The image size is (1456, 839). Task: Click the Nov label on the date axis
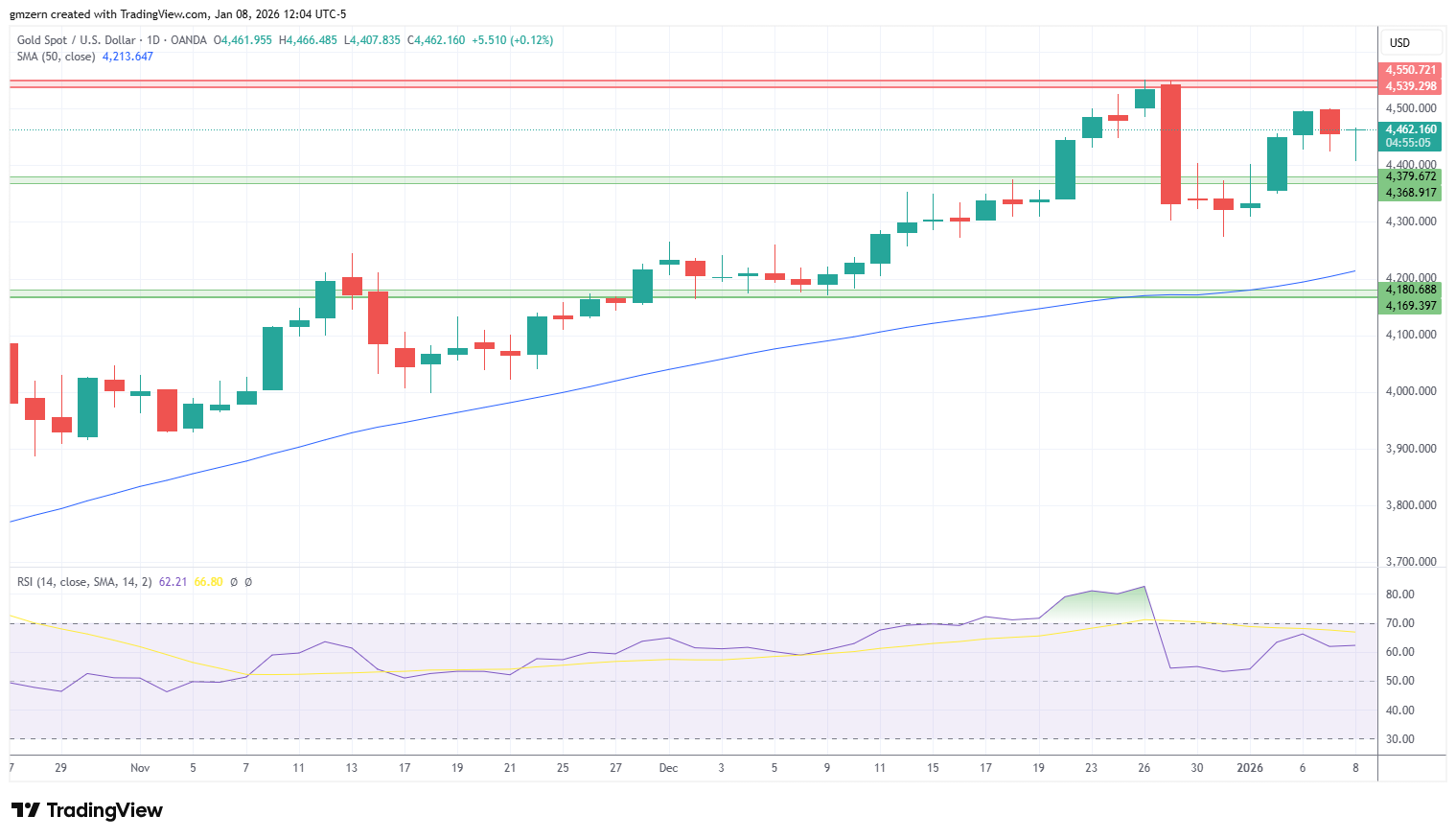point(140,768)
